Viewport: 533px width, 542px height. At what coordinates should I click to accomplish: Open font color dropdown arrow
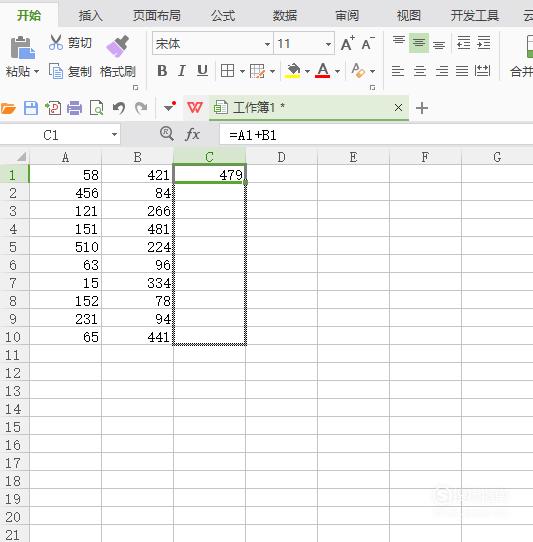click(x=337, y=72)
